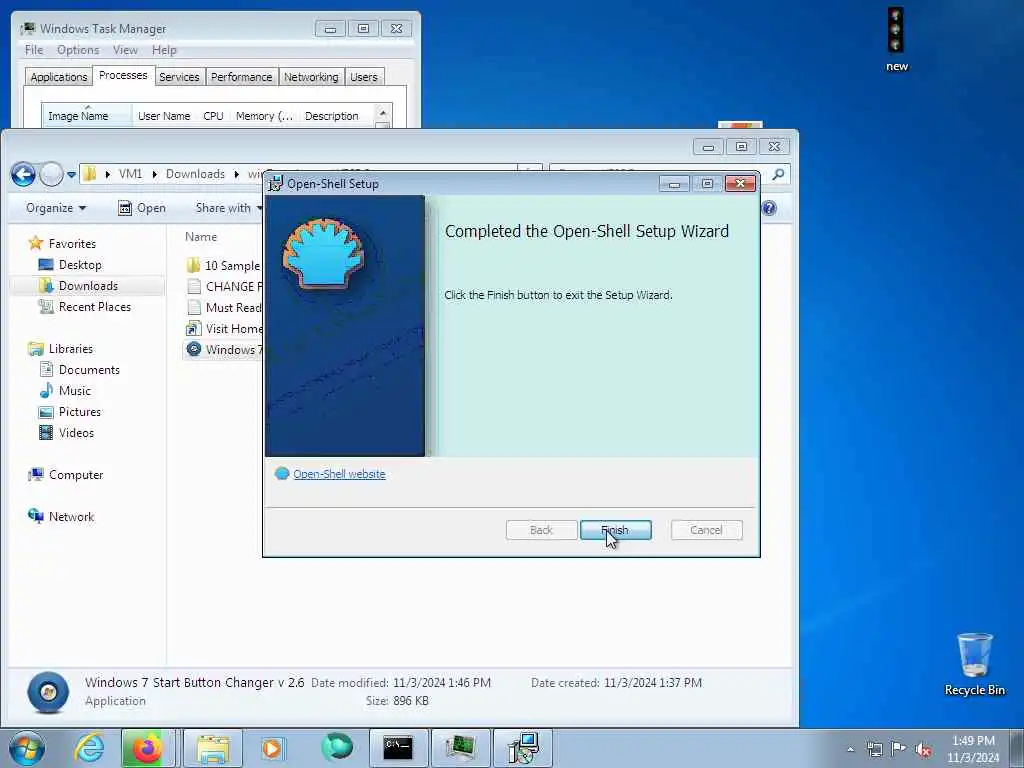The image size is (1024, 768).
Task: Open the 'new' desktop icon
Action: click(x=897, y=39)
